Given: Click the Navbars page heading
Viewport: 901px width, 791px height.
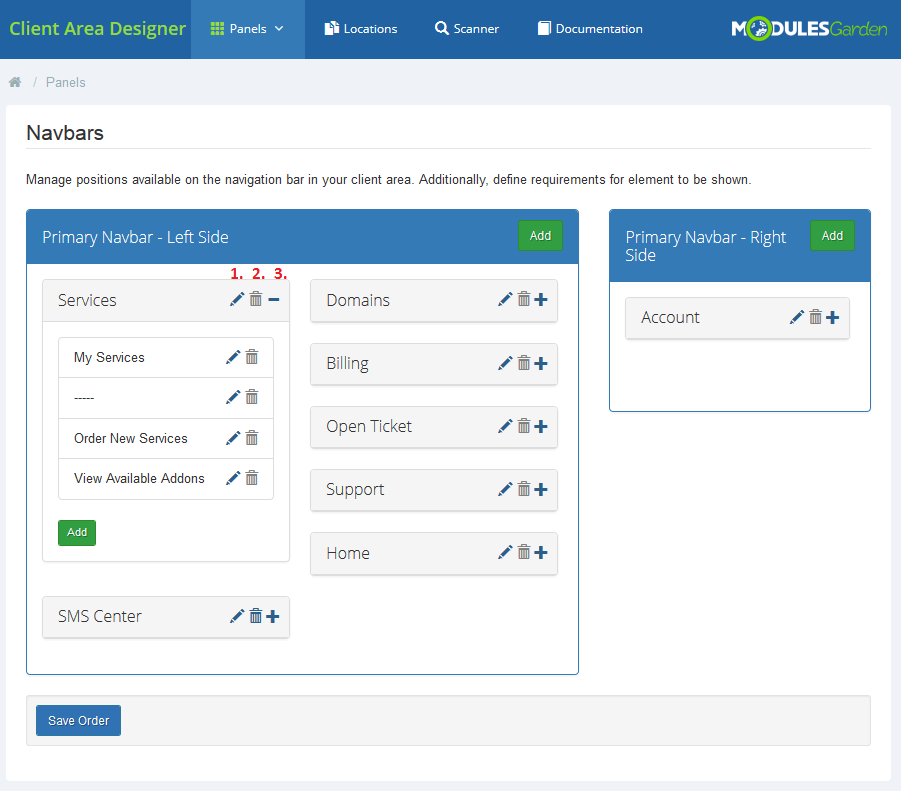Looking at the screenshot, I should (x=65, y=133).
